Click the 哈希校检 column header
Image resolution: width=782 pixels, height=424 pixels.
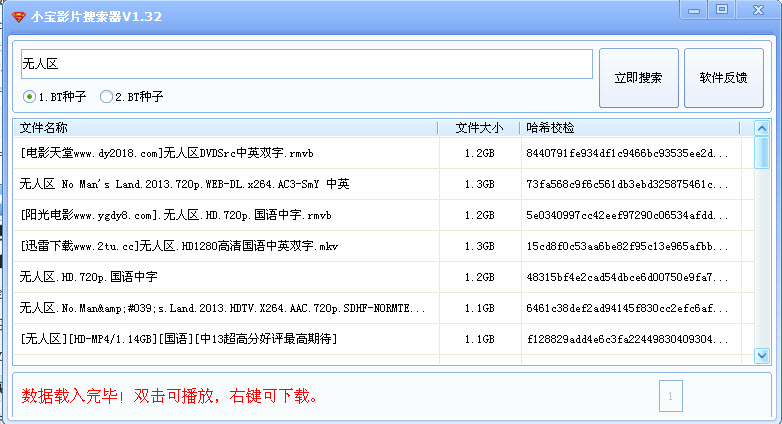coord(630,128)
